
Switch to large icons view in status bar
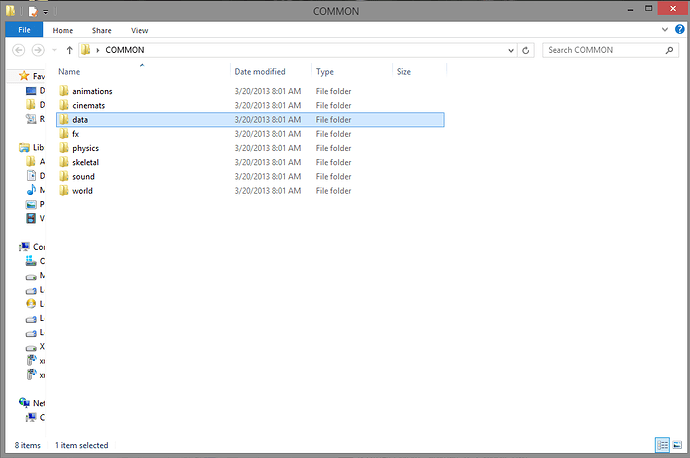(x=678, y=444)
